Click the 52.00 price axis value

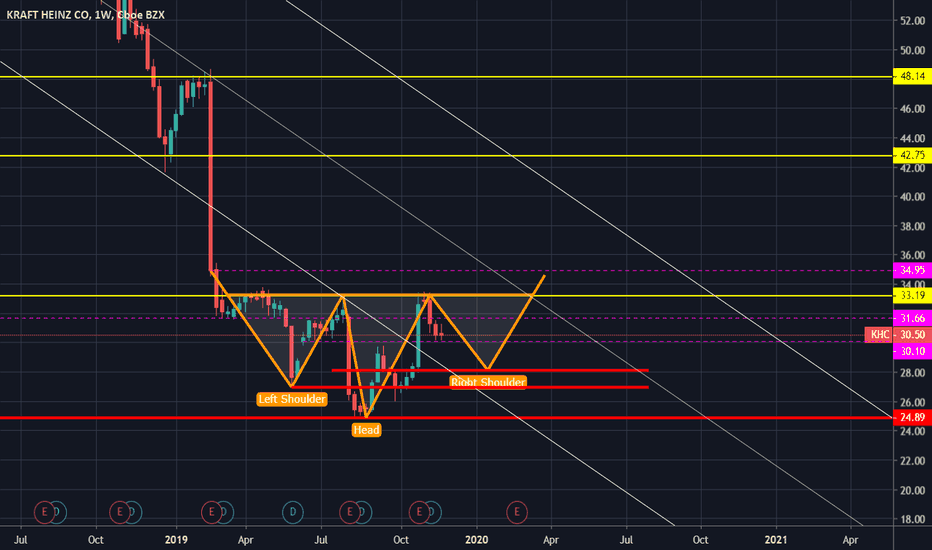pos(912,21)
